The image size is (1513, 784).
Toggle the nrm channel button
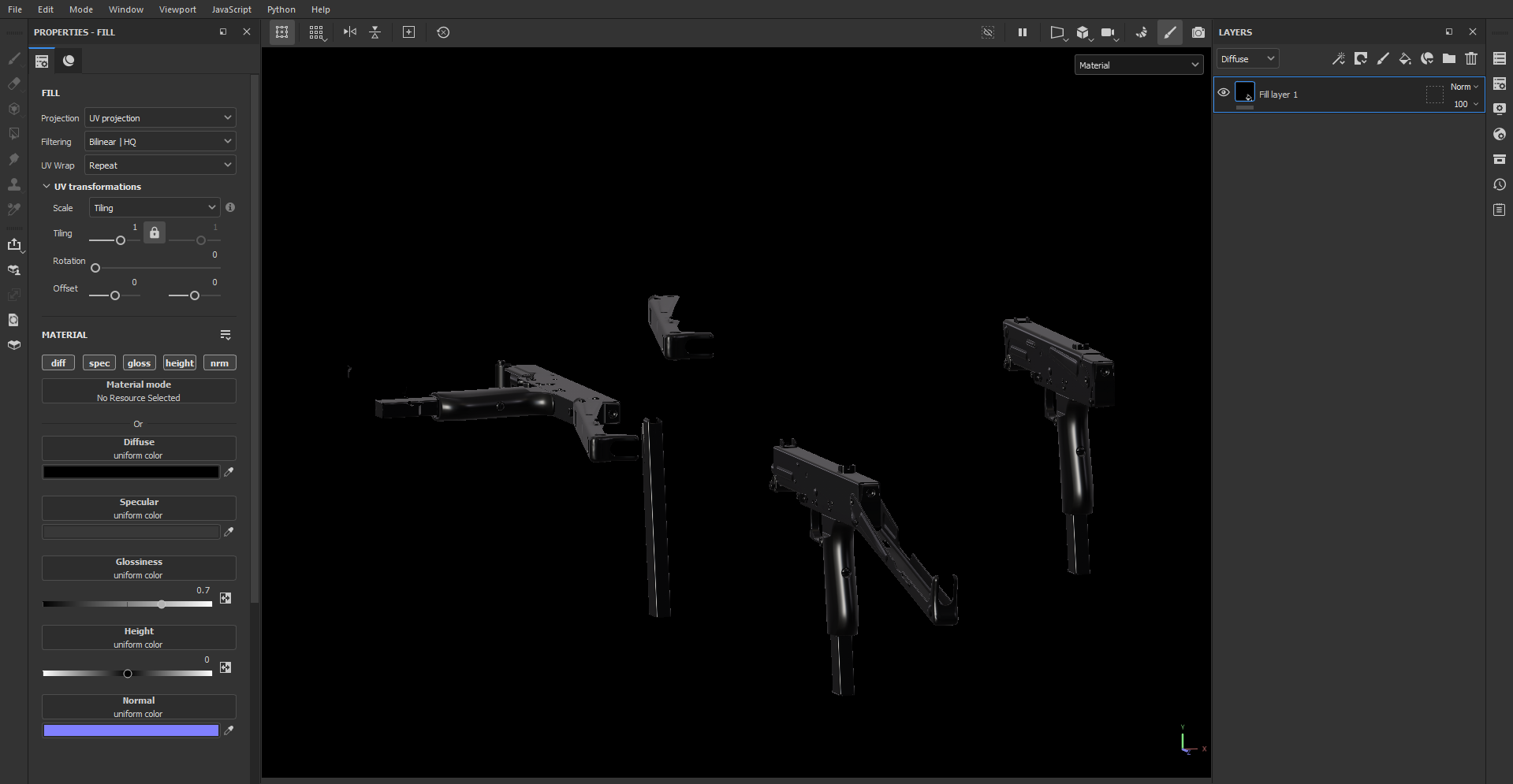219,362
